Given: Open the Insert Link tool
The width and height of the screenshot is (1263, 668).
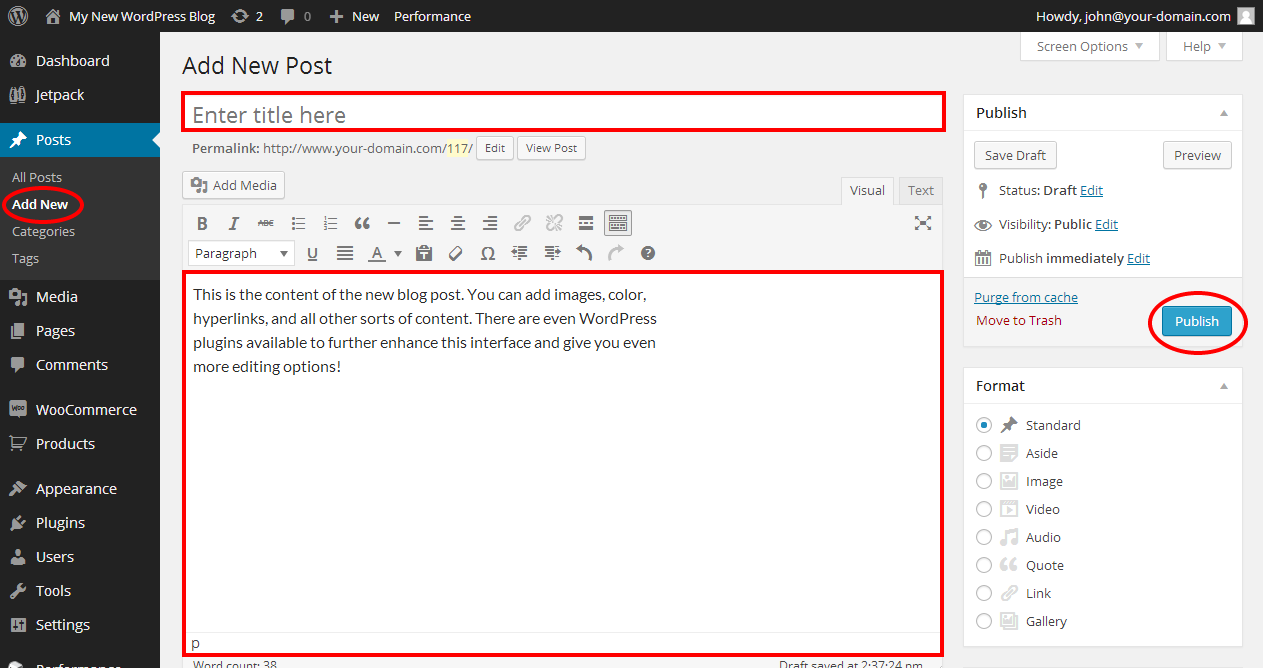Looking at the screenshot, I should tap(521, 222).
